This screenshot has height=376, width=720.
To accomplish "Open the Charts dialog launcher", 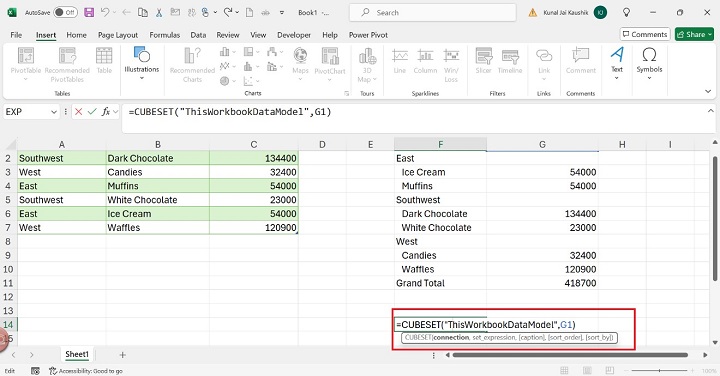I will [346, 93].
